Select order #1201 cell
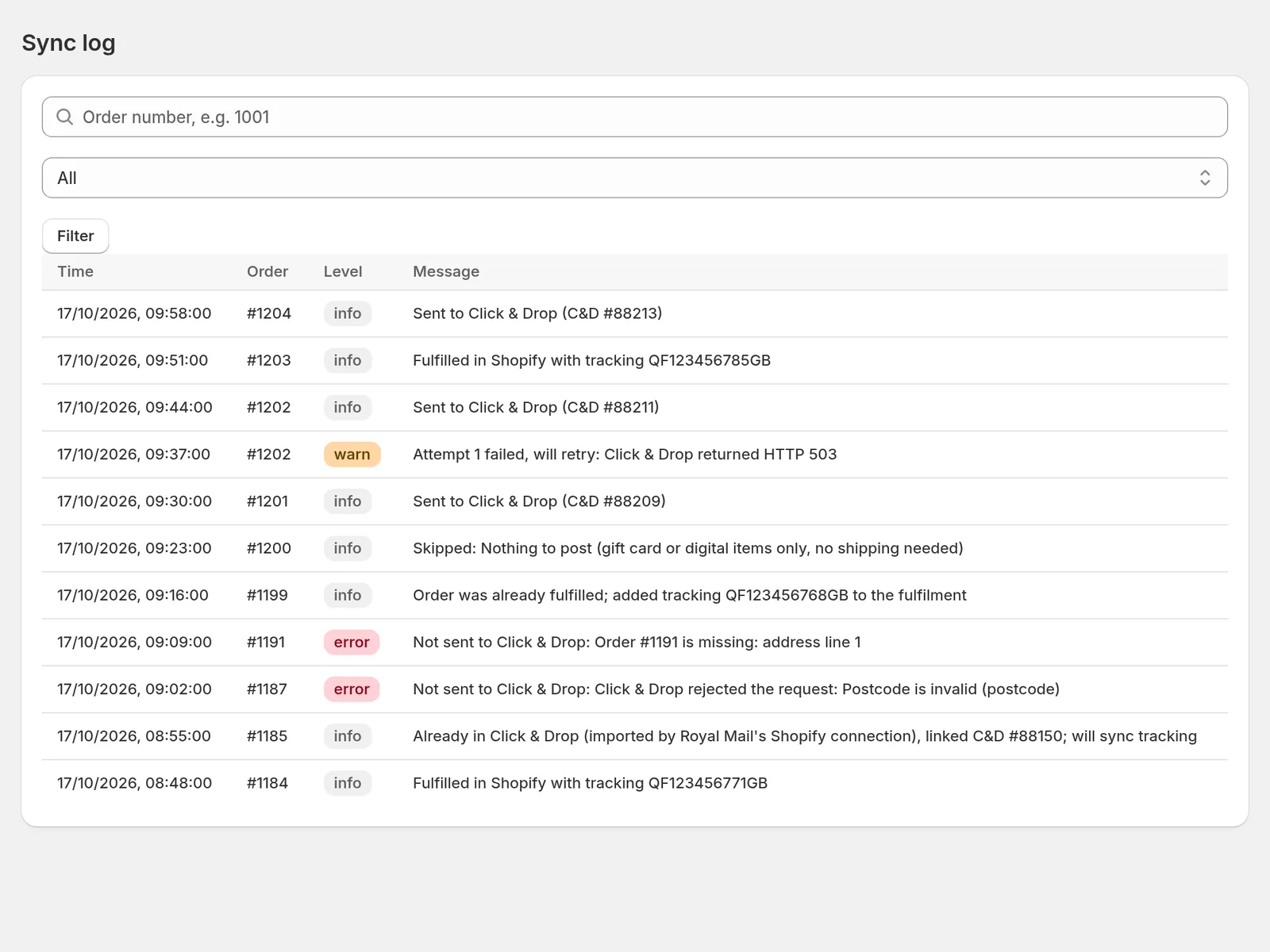The image size is (1270, 952). tap(267, 501)
